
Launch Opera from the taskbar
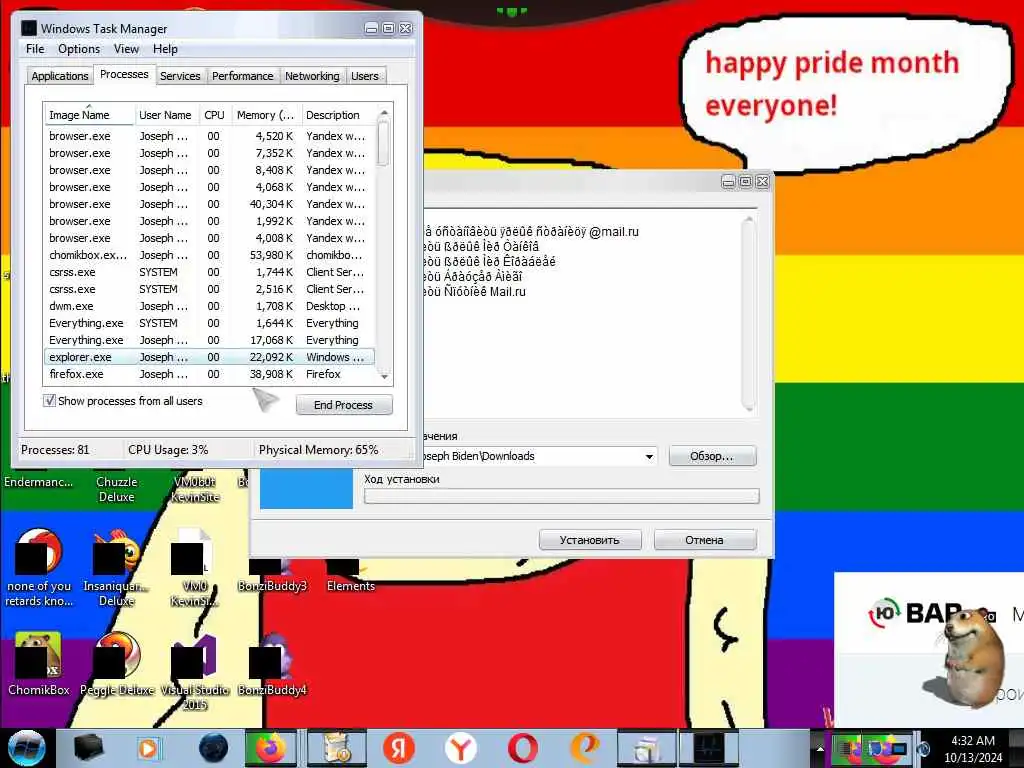click(522, 748)
